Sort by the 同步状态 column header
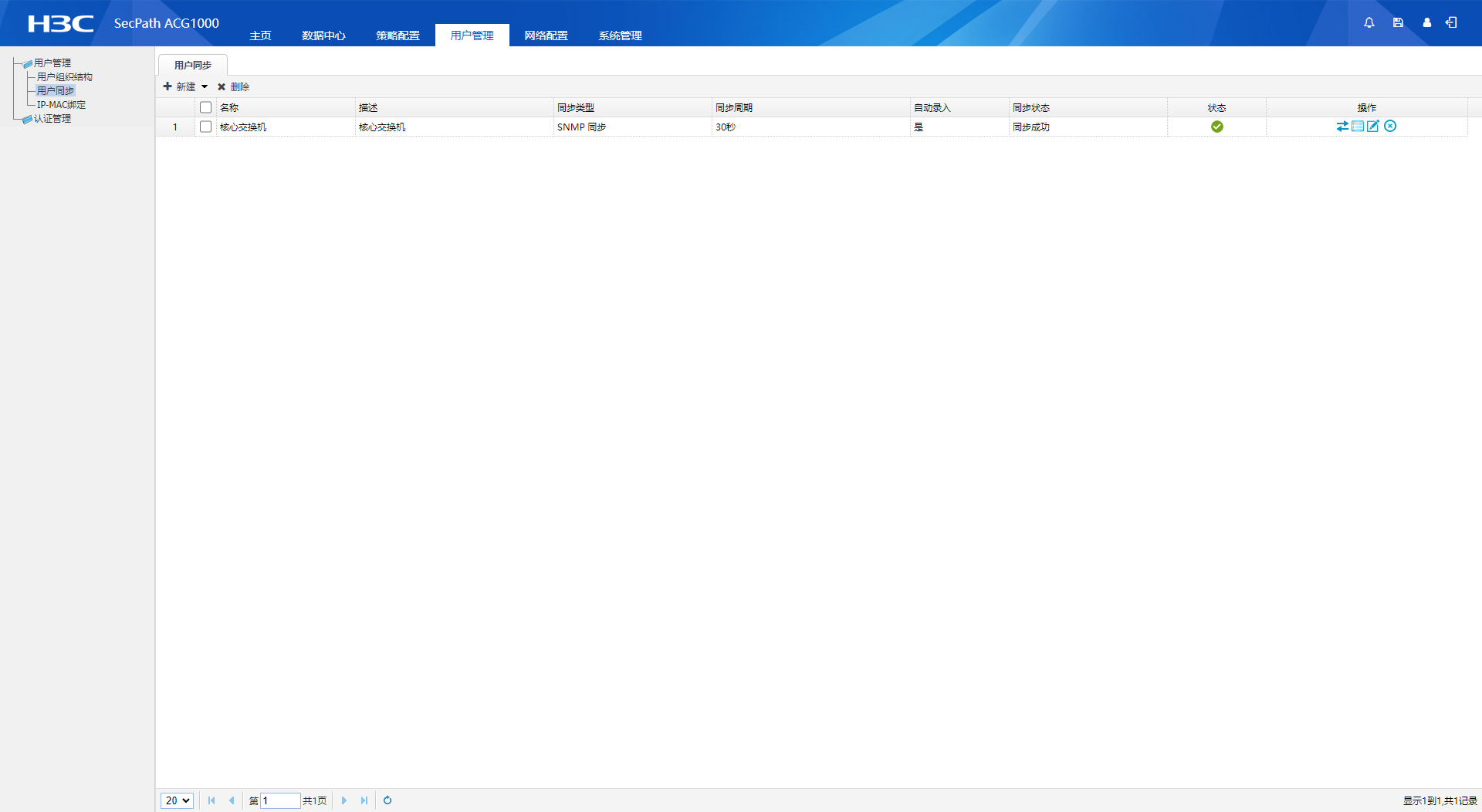This screenshot has width=1482, height=812. click(x=1088, y=107)
